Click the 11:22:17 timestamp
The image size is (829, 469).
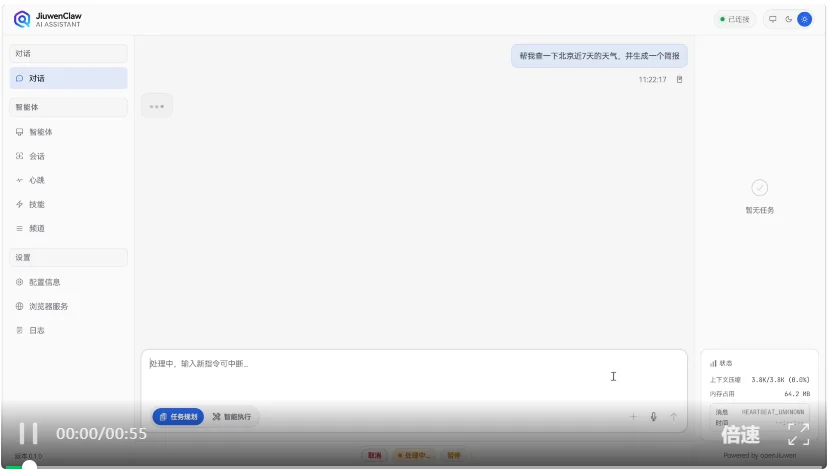pyautogui.click(x=652, y=79)
